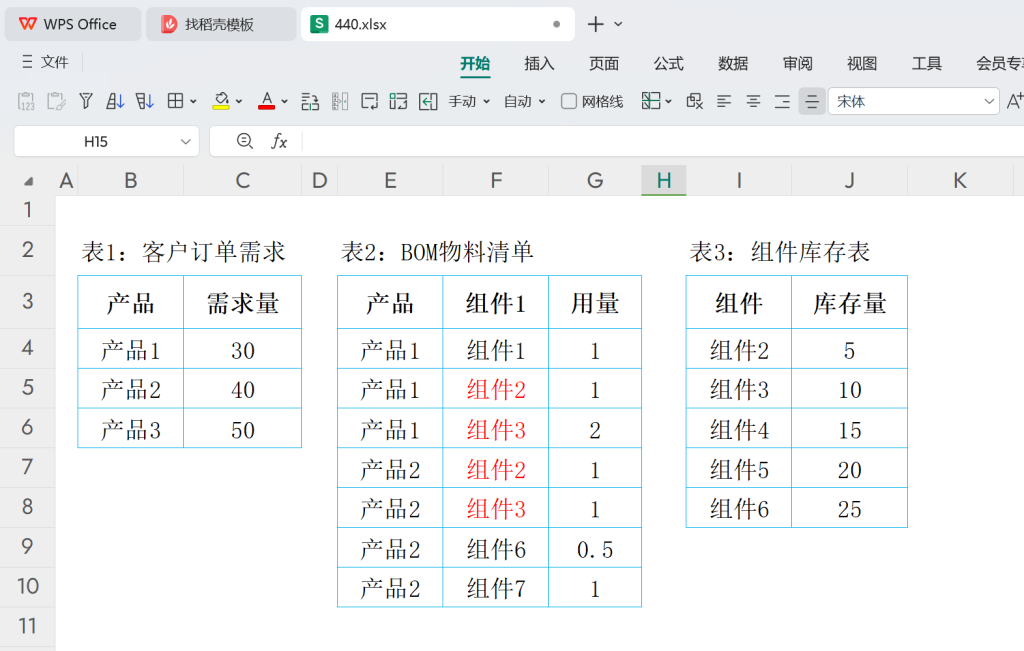
Task: Click the green left-arrow indent icon
Action: tap(428, 101)
